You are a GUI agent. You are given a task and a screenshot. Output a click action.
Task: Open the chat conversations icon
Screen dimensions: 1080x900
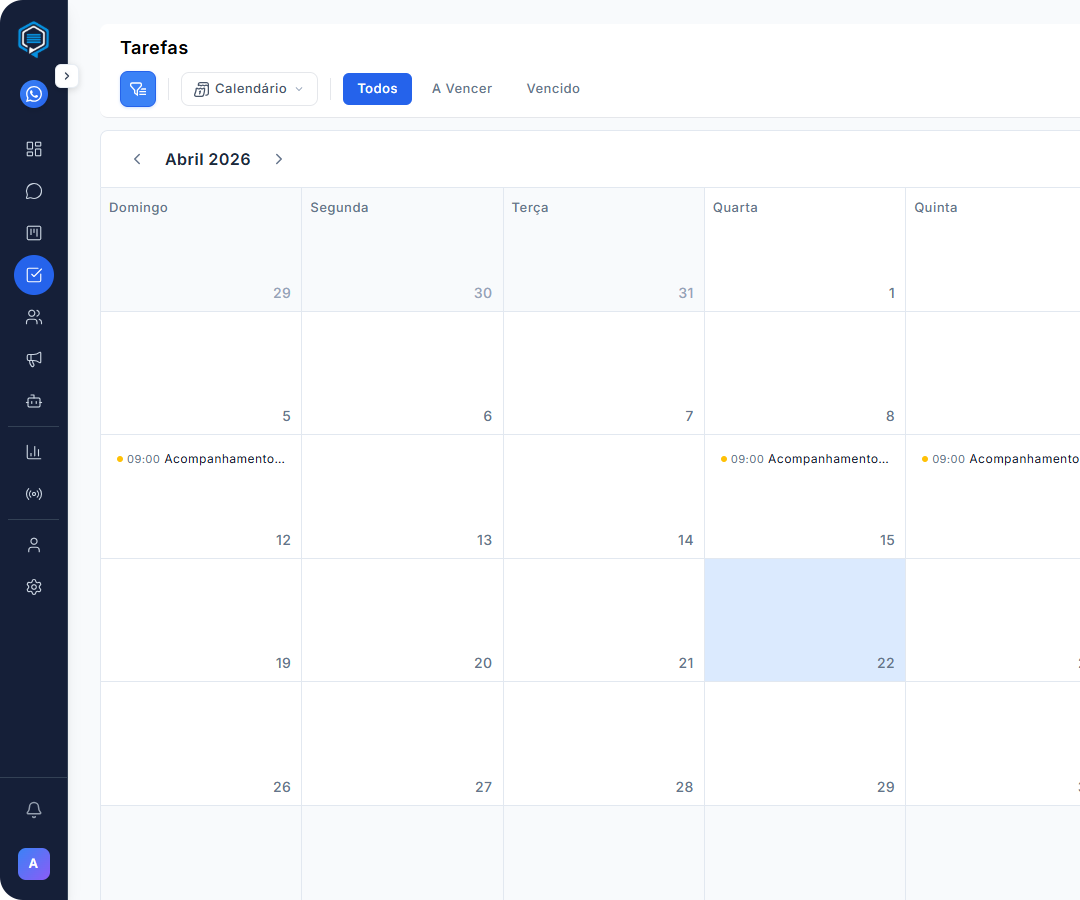point(34,191)
